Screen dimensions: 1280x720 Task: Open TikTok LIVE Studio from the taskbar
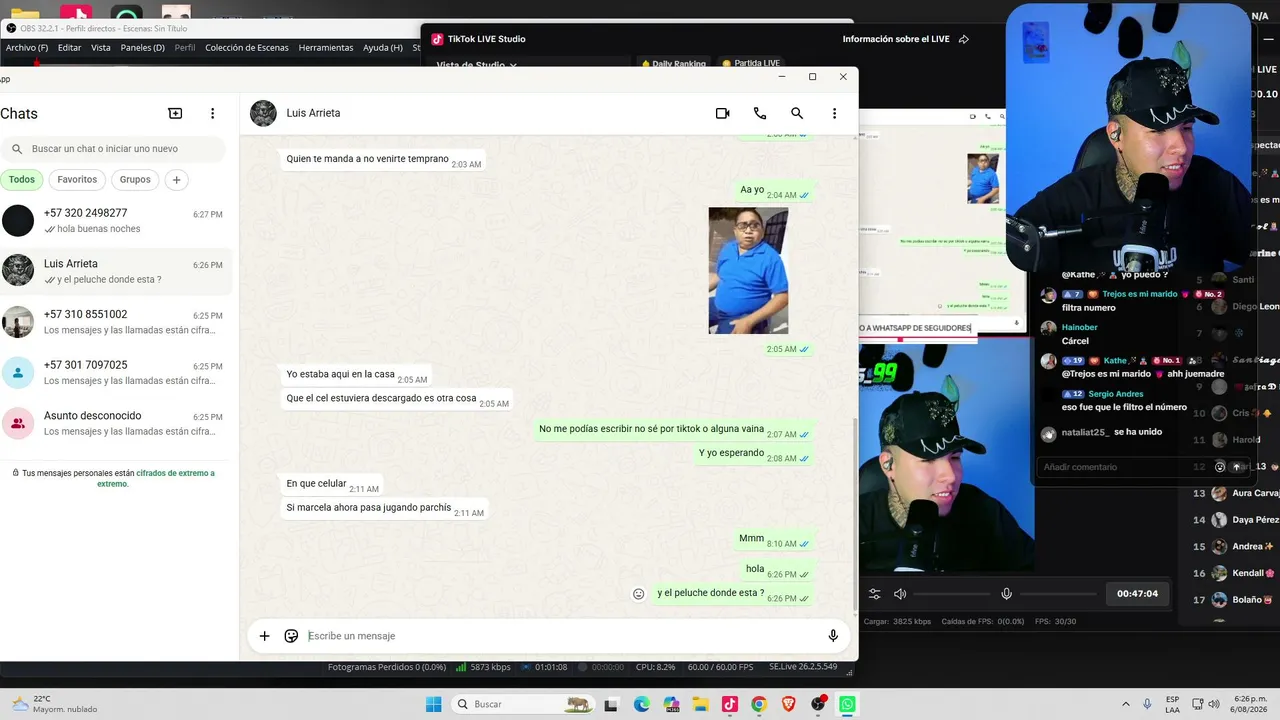[730, 704]
